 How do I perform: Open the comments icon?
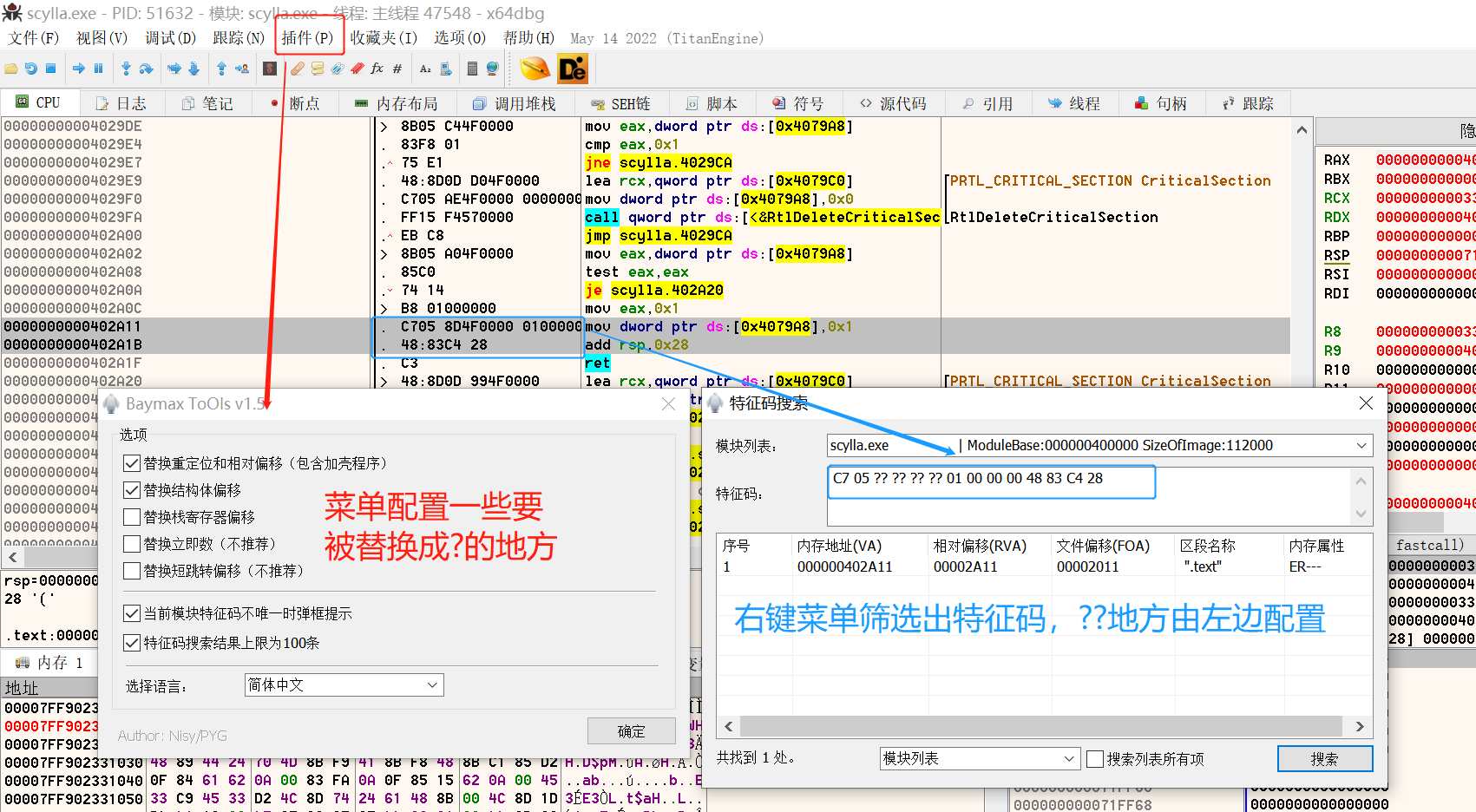tap(318, 69)
